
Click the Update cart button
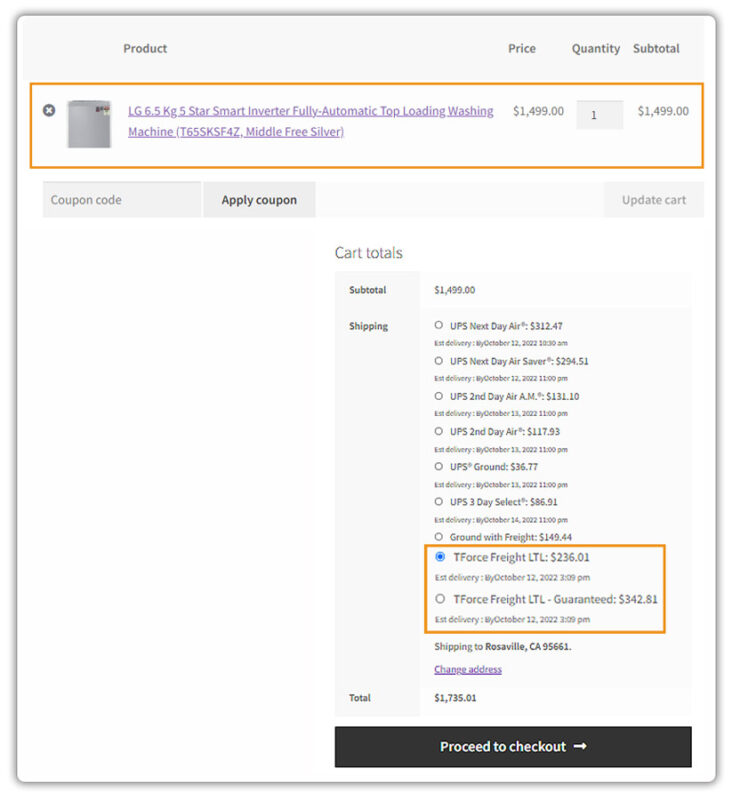coord(653,199)
